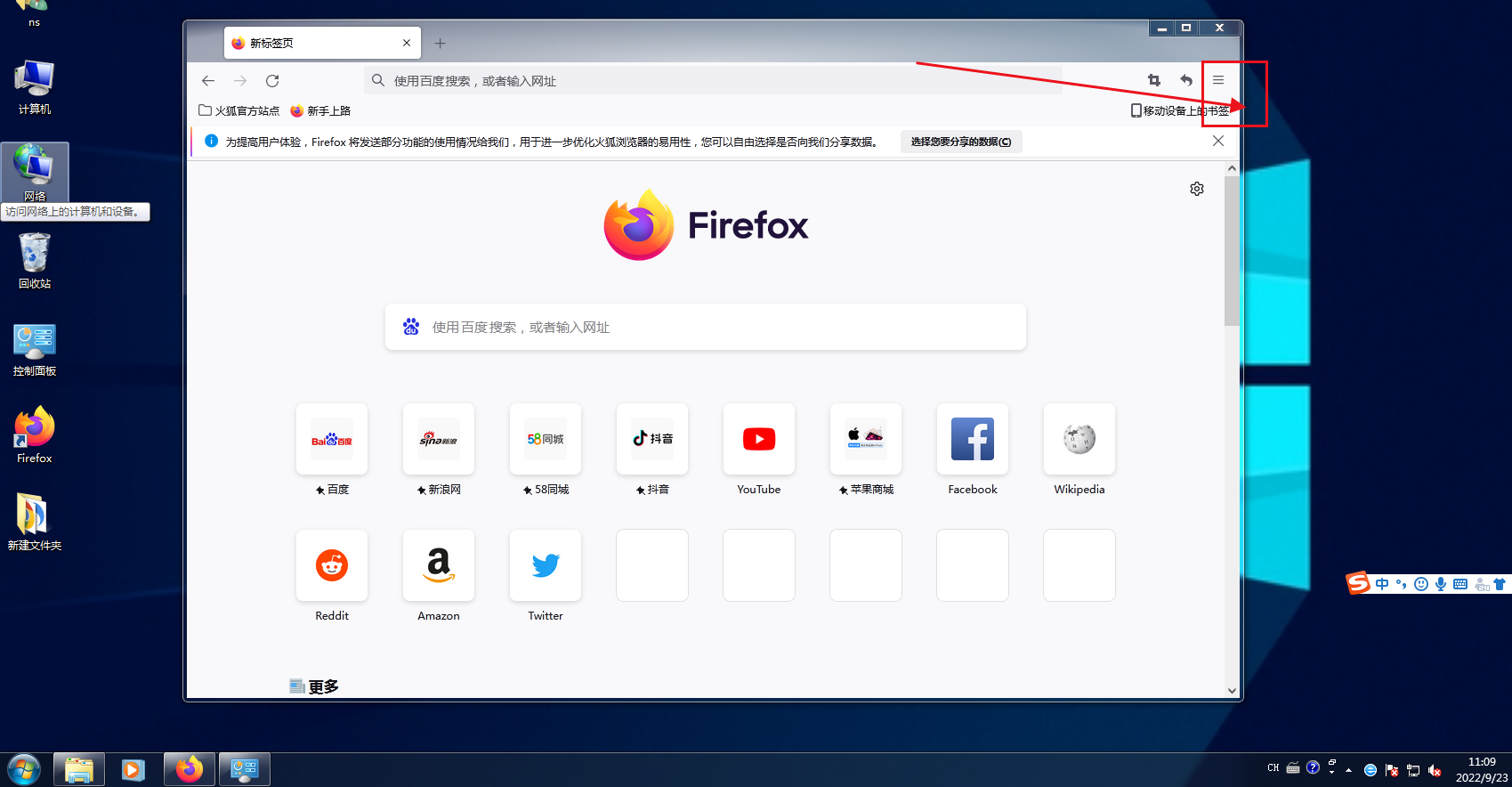
Task: Go back with the back arrow
Action: pyautogui.click(x=208, y=81)
